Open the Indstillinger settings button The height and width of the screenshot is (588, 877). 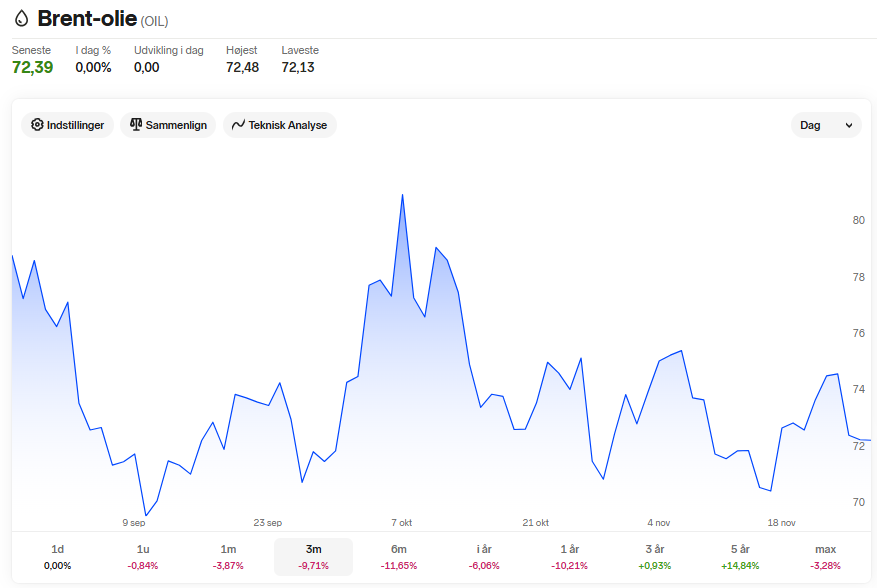(68, 125)
